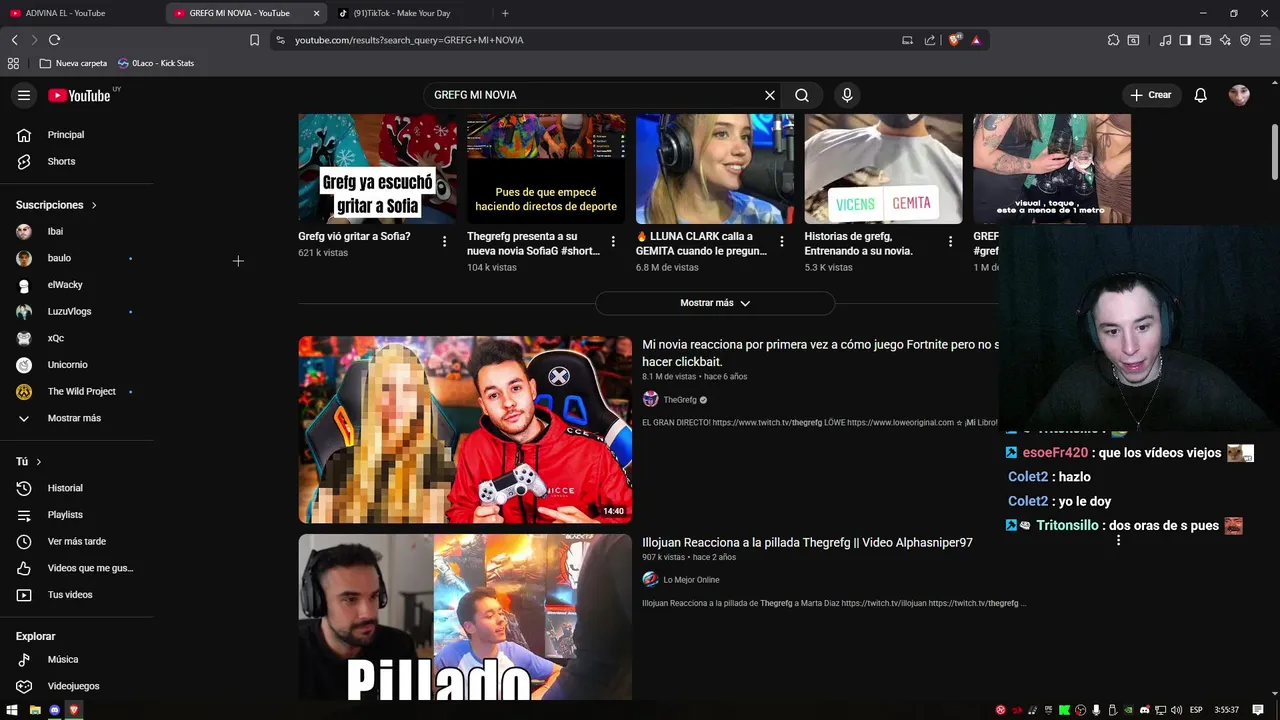Click the share page icon in address bar
Image resolution: width=1280 pixels, height=720 pixels.
[930, 40]
